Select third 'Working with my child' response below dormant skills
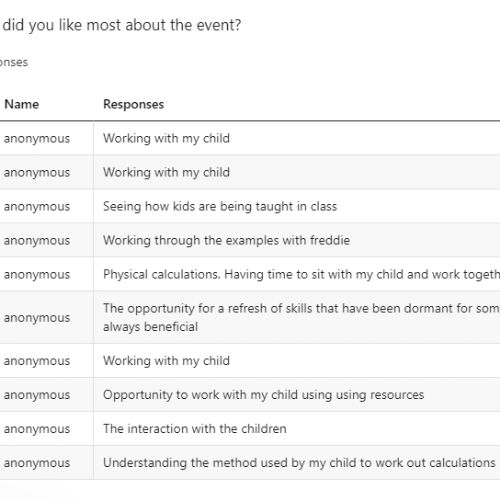 (x=166, y=361)
